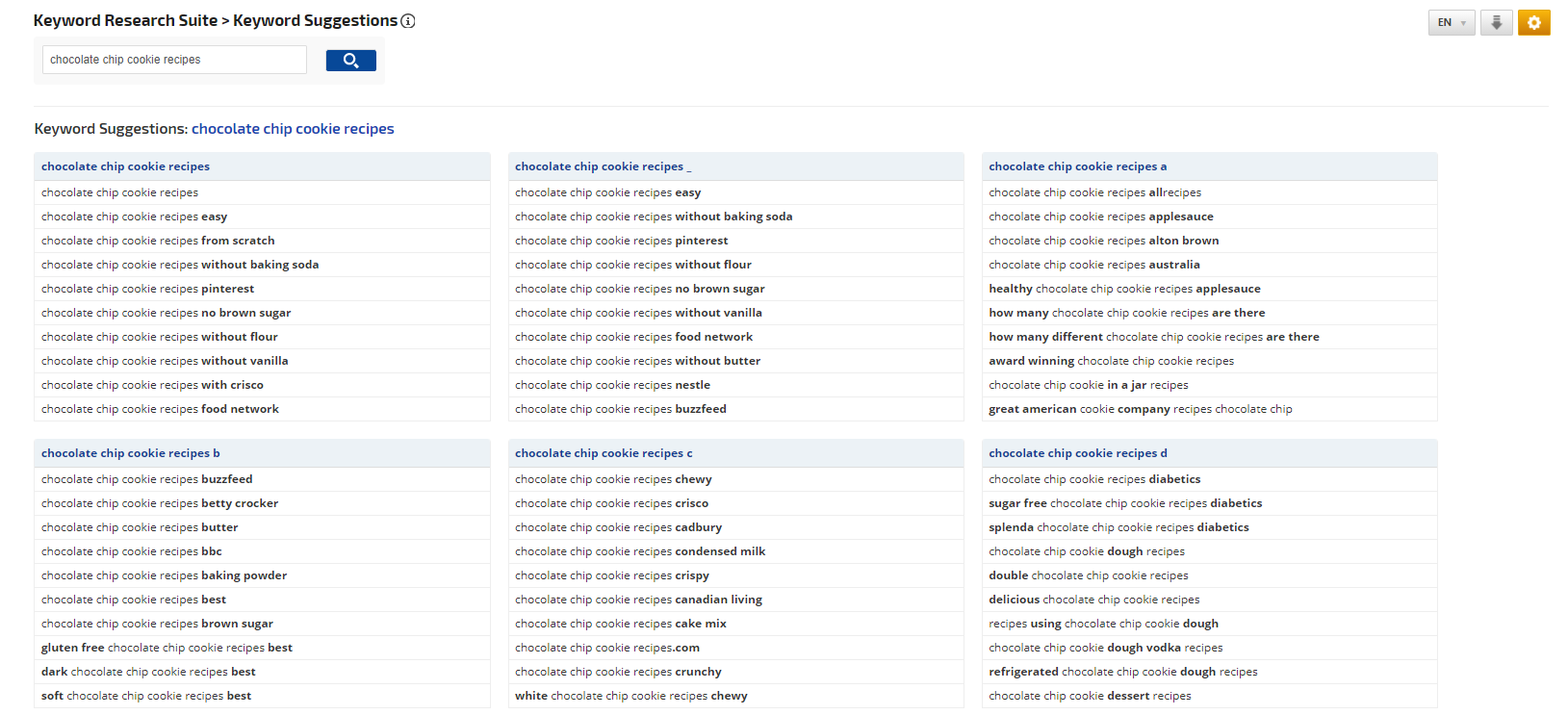This screenshot has width=1568, height=715.
Task: Select 'chocolate chip cookie recipes with crisco'
Action: tap(152, 385)
